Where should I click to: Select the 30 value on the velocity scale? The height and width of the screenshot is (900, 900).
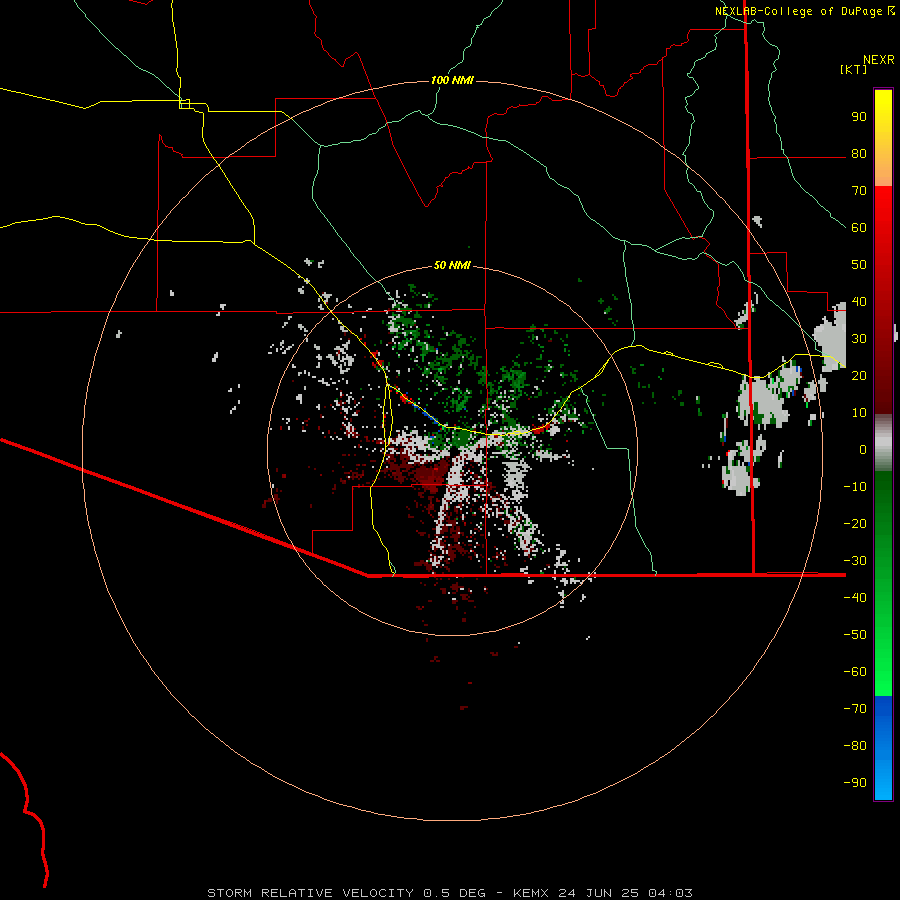(859, 339)
